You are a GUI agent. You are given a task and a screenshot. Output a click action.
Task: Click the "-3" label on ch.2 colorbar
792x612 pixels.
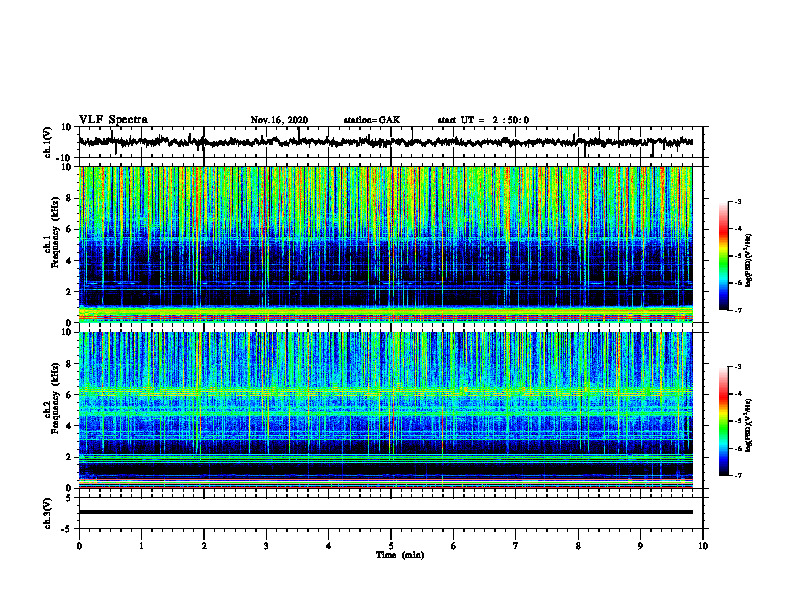737,367
